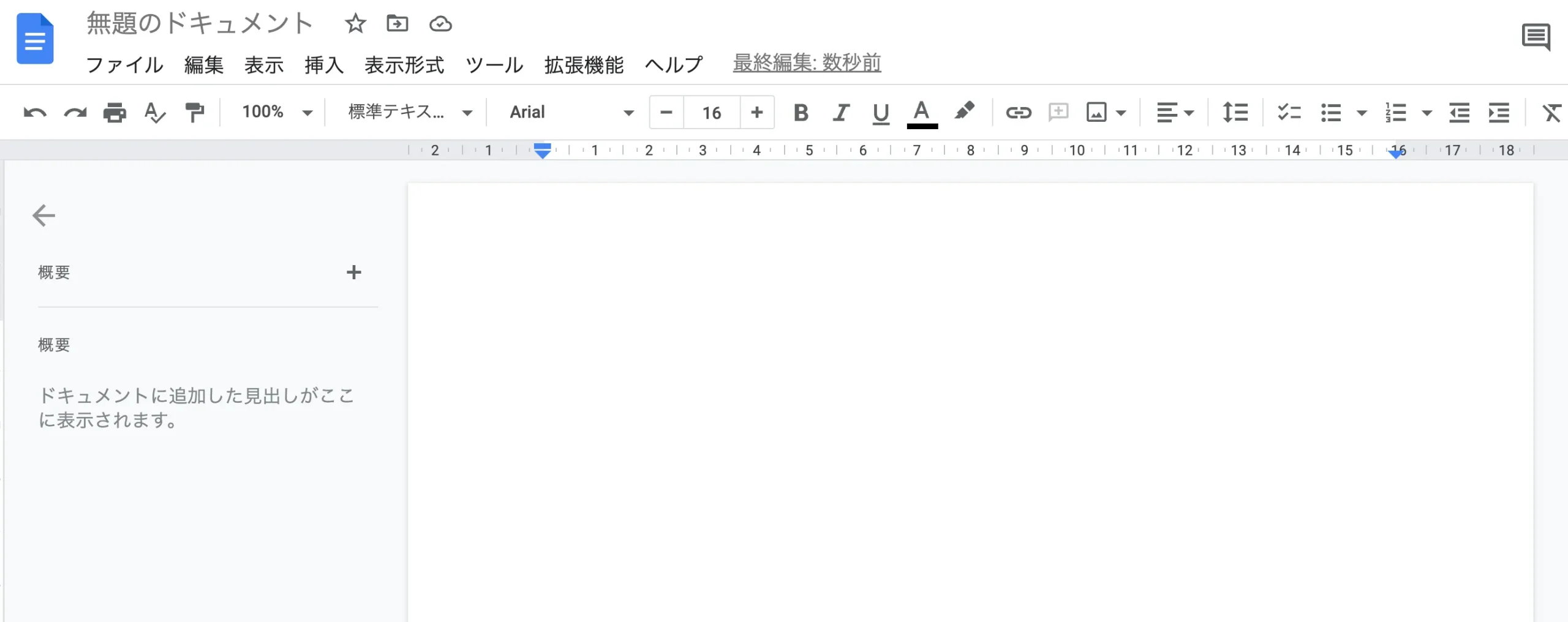This screenshot has height=622, width=1568.
Task: Open the ツール menu
Action: [494, 64]
